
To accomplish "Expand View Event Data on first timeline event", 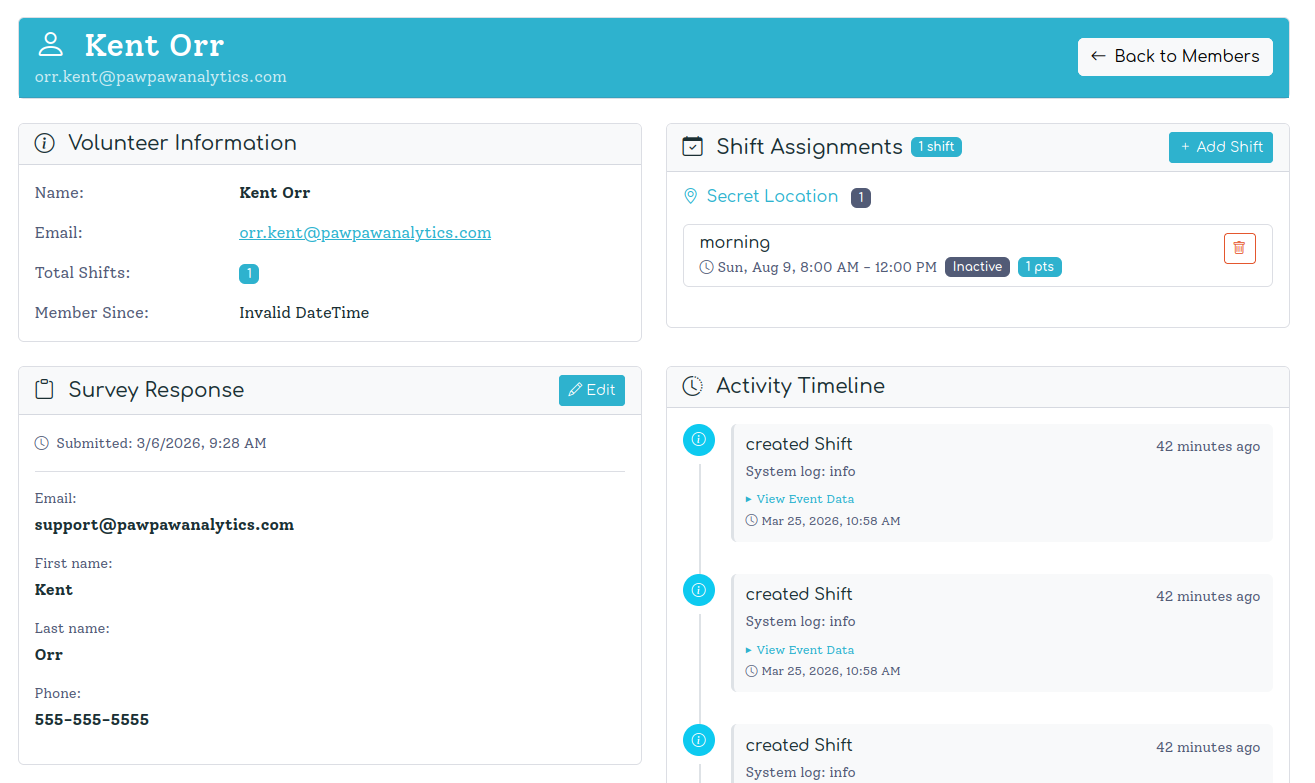I will coord(804,498).
